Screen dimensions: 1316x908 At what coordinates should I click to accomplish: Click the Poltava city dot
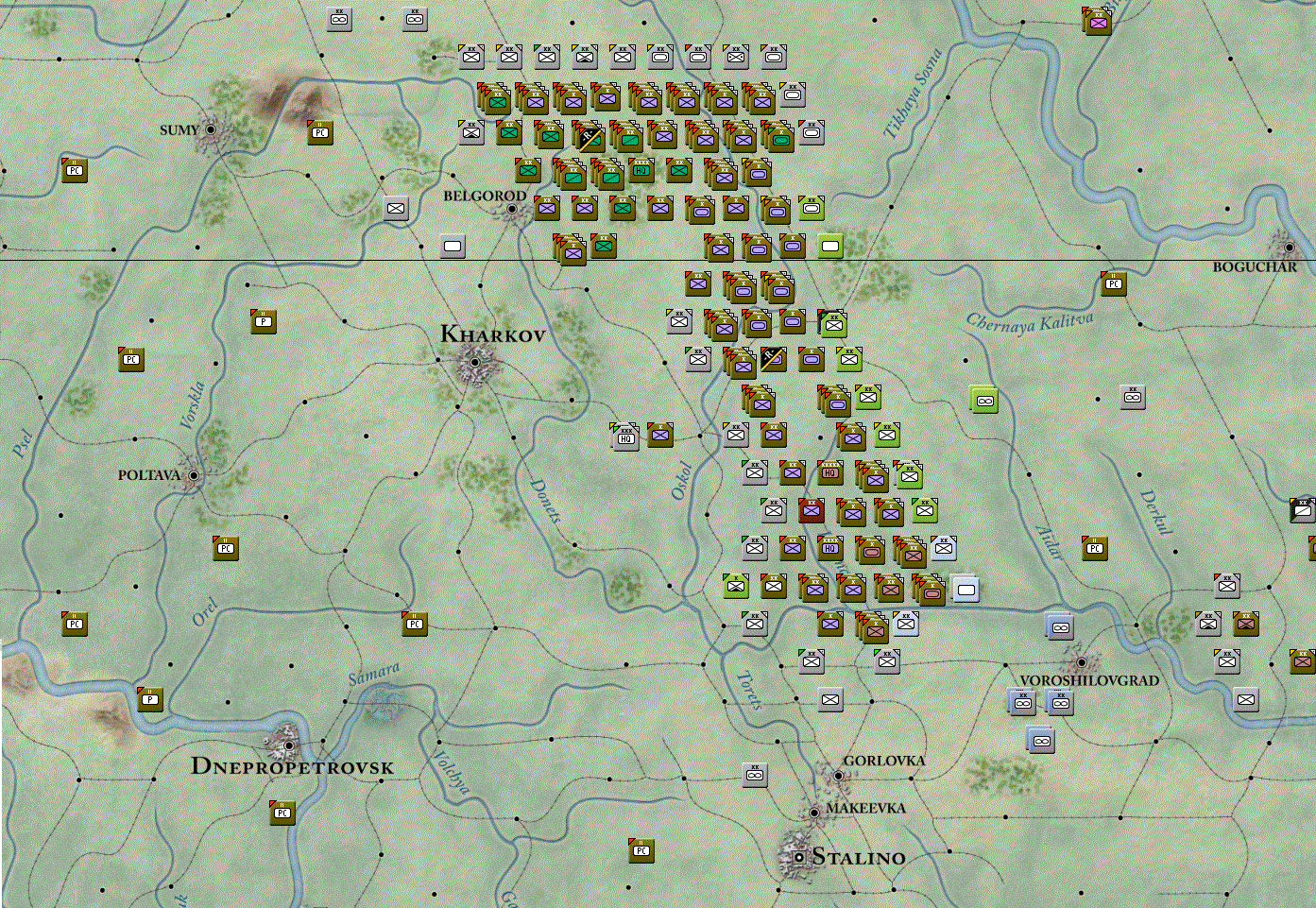(x=194, y=475)
